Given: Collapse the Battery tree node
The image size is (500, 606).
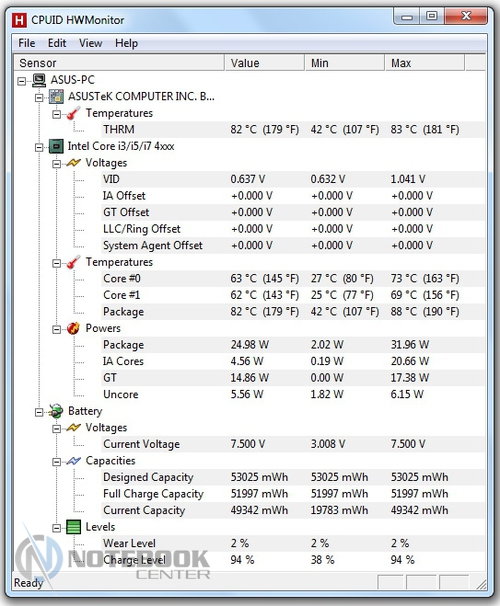Looking at the screenshot, I should point(39,412).
